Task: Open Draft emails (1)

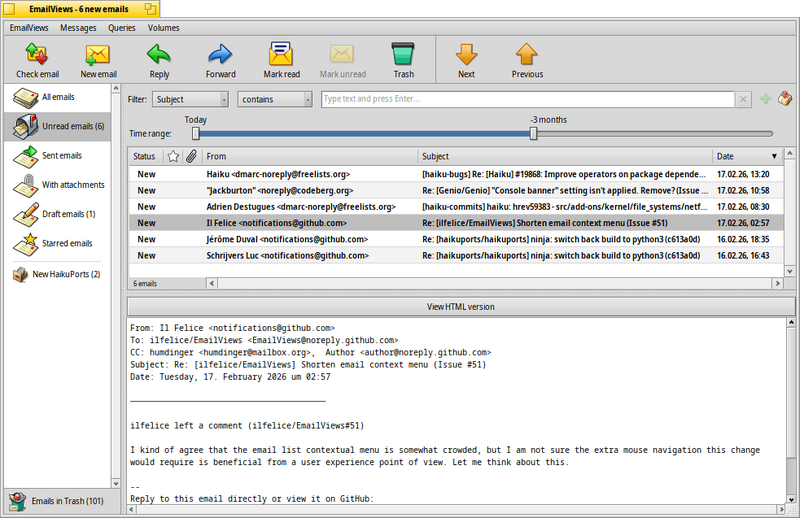Action: pos(58,214)
